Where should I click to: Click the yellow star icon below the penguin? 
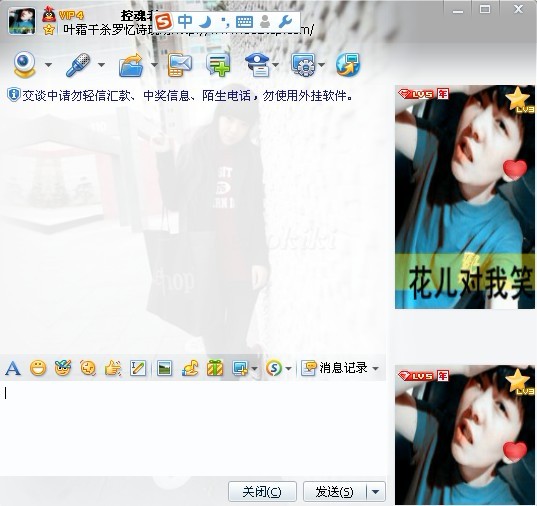click(49, 29)
